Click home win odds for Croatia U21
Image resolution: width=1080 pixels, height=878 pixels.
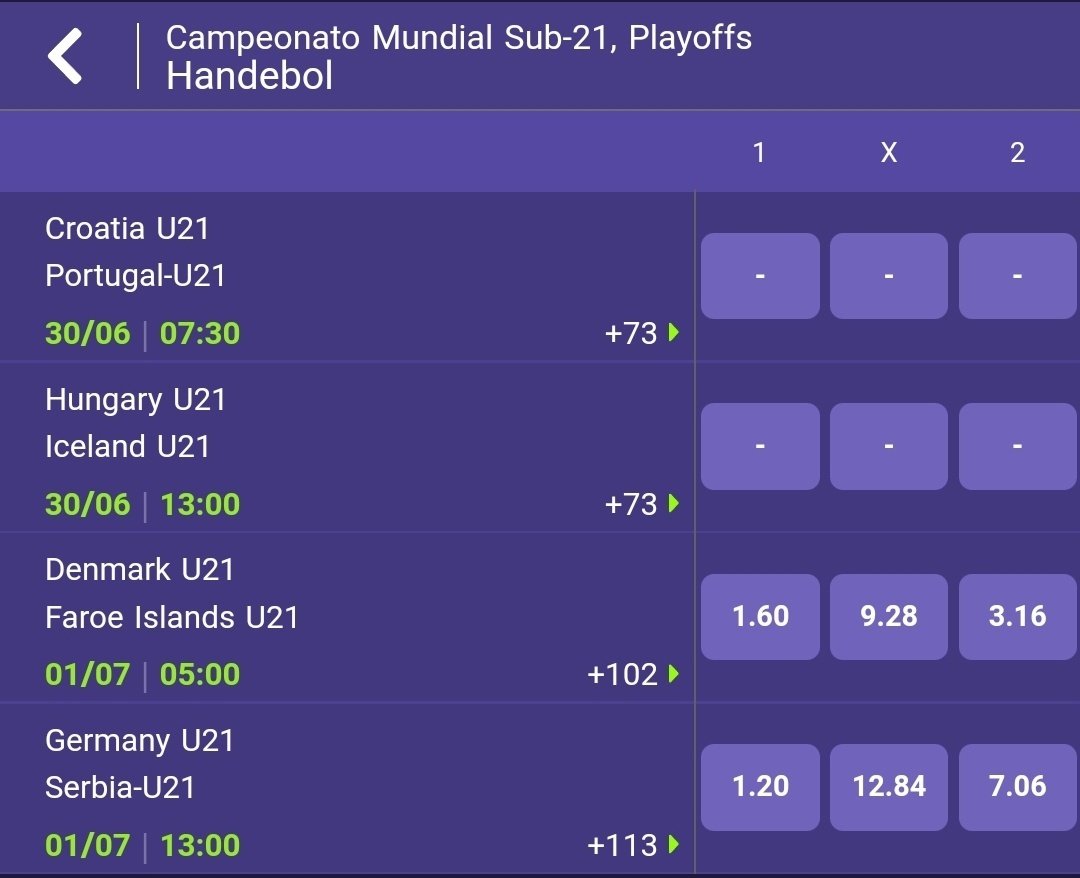click(x=760, y=276)
